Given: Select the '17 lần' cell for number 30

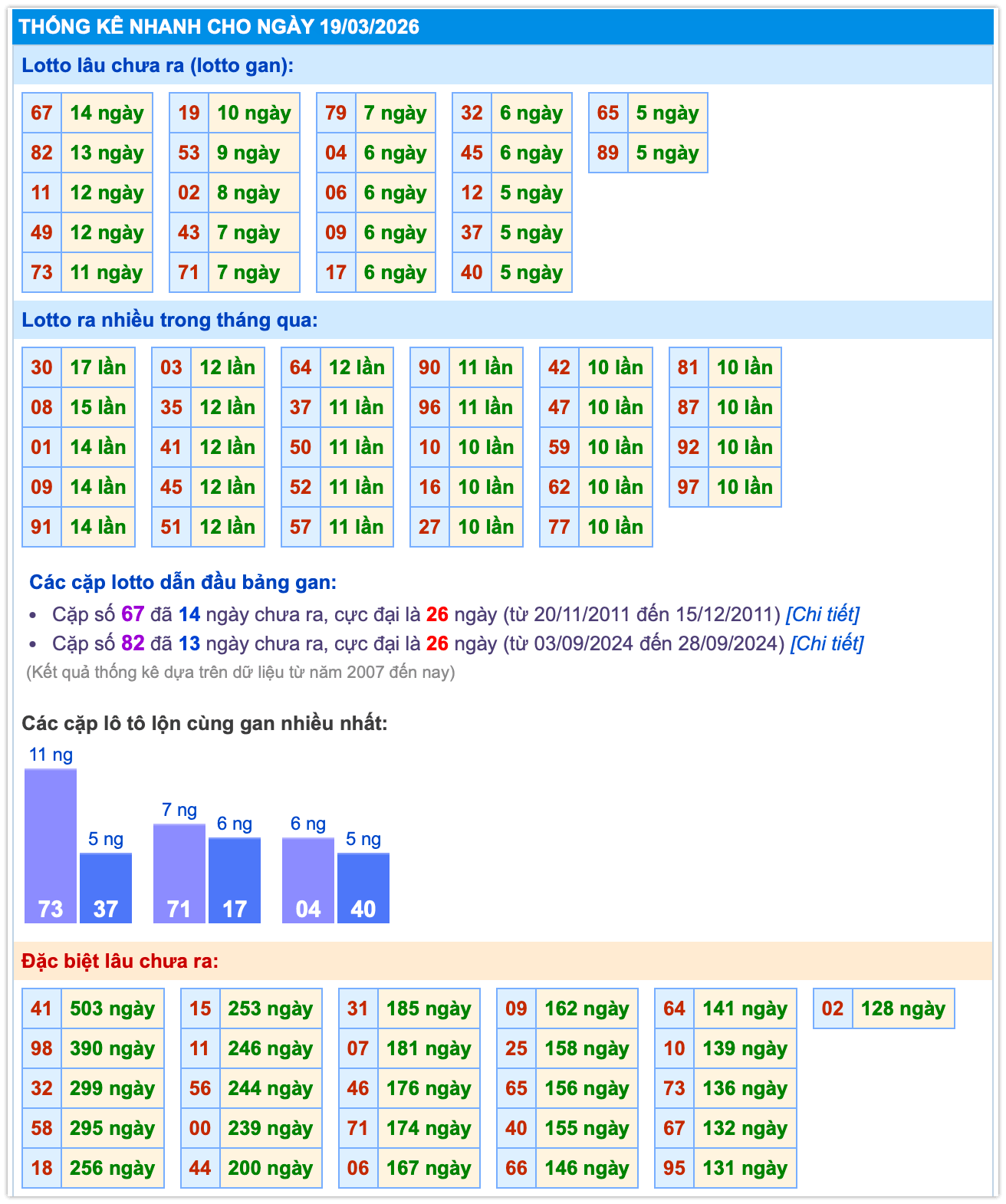Looking at the screenshot, I should pos(97,367).
